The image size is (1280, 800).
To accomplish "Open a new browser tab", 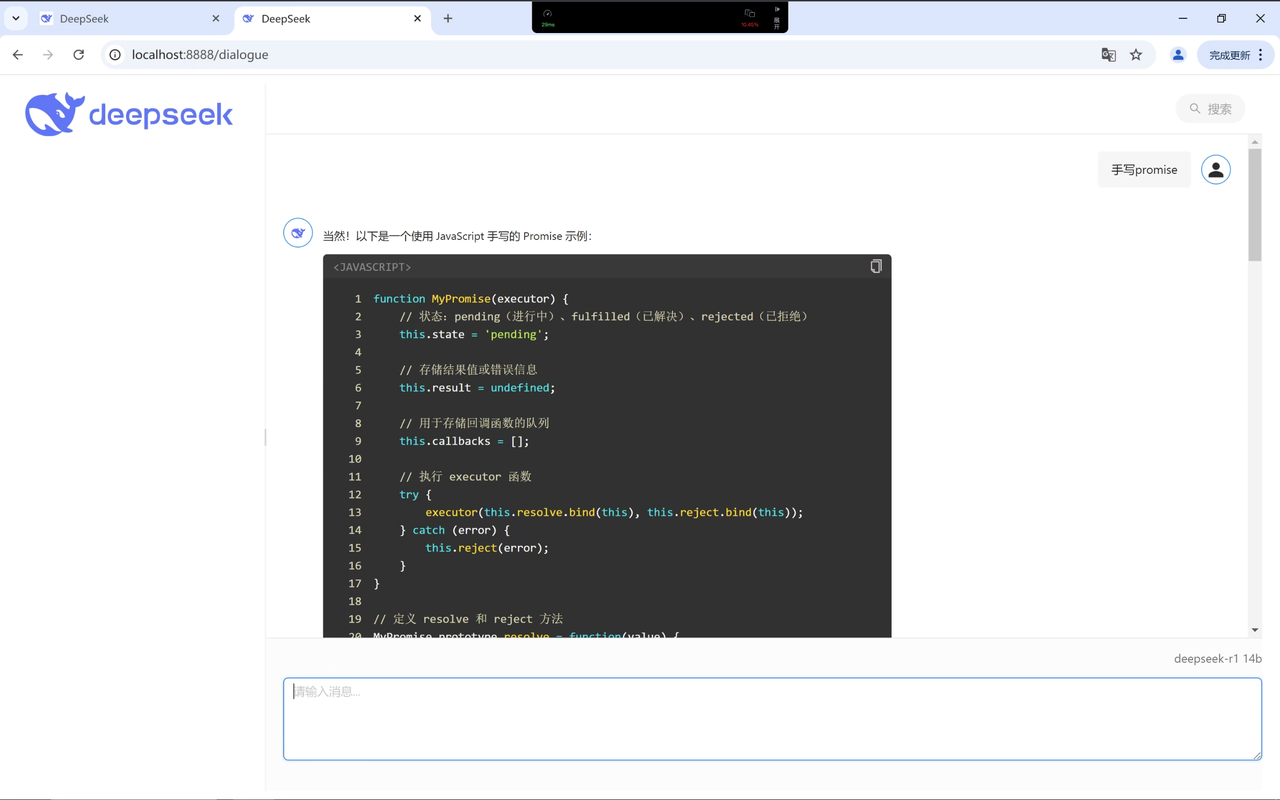I will pos(448,18).
